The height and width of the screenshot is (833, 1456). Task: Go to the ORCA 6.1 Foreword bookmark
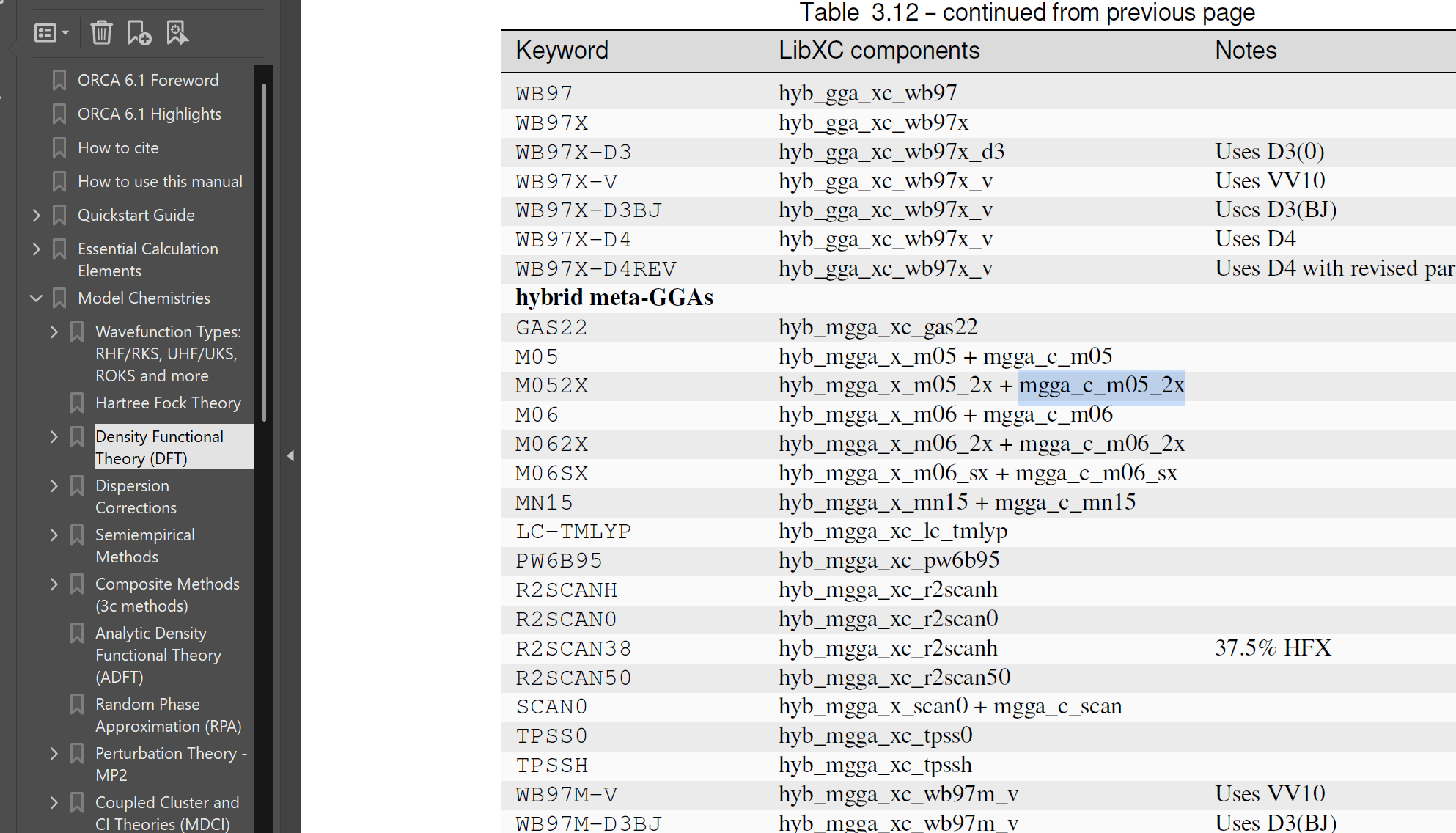(148, 80)
